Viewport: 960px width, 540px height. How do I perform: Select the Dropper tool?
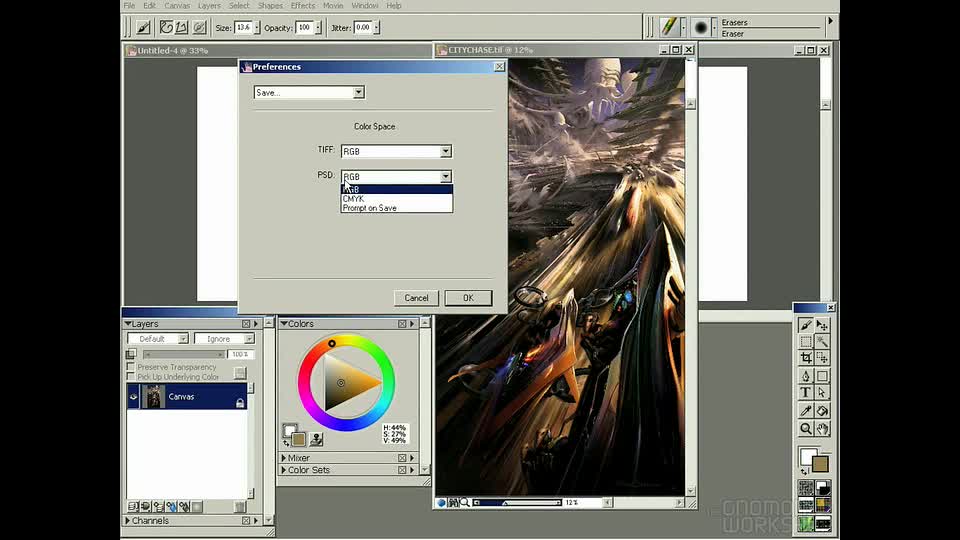click(806, 411)
